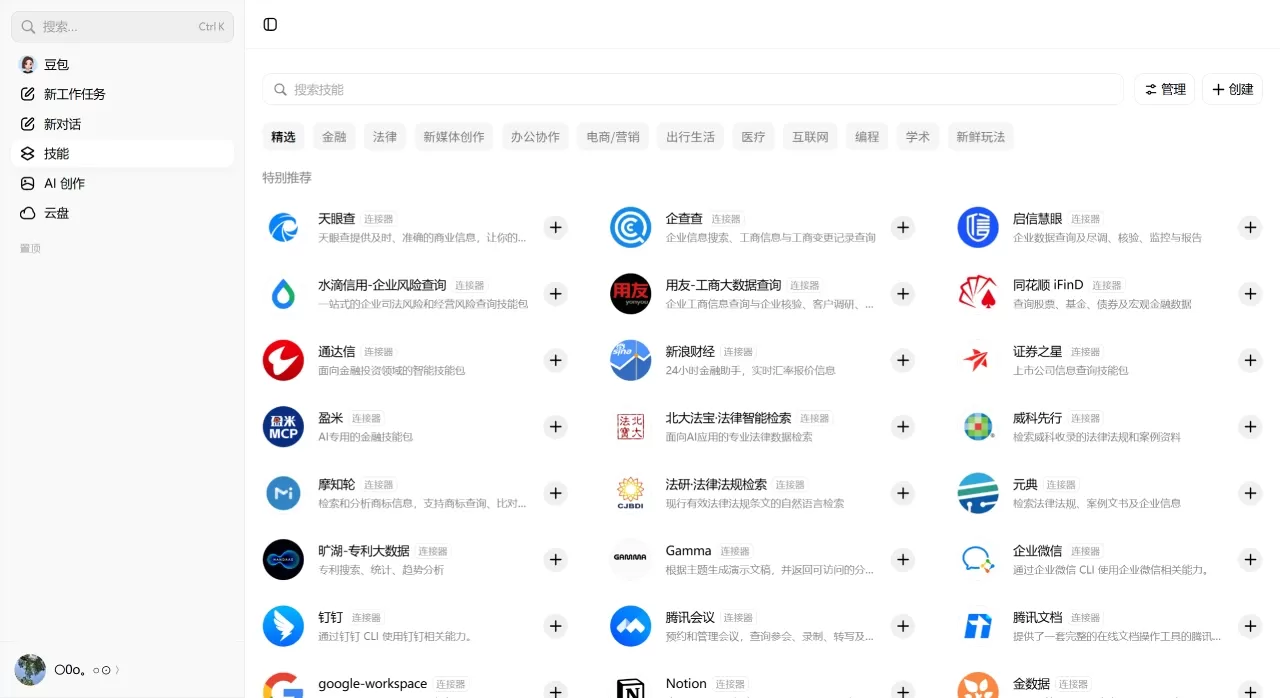
Task: Click the 启信慧眼 logo icon
Action: [978, 228]
